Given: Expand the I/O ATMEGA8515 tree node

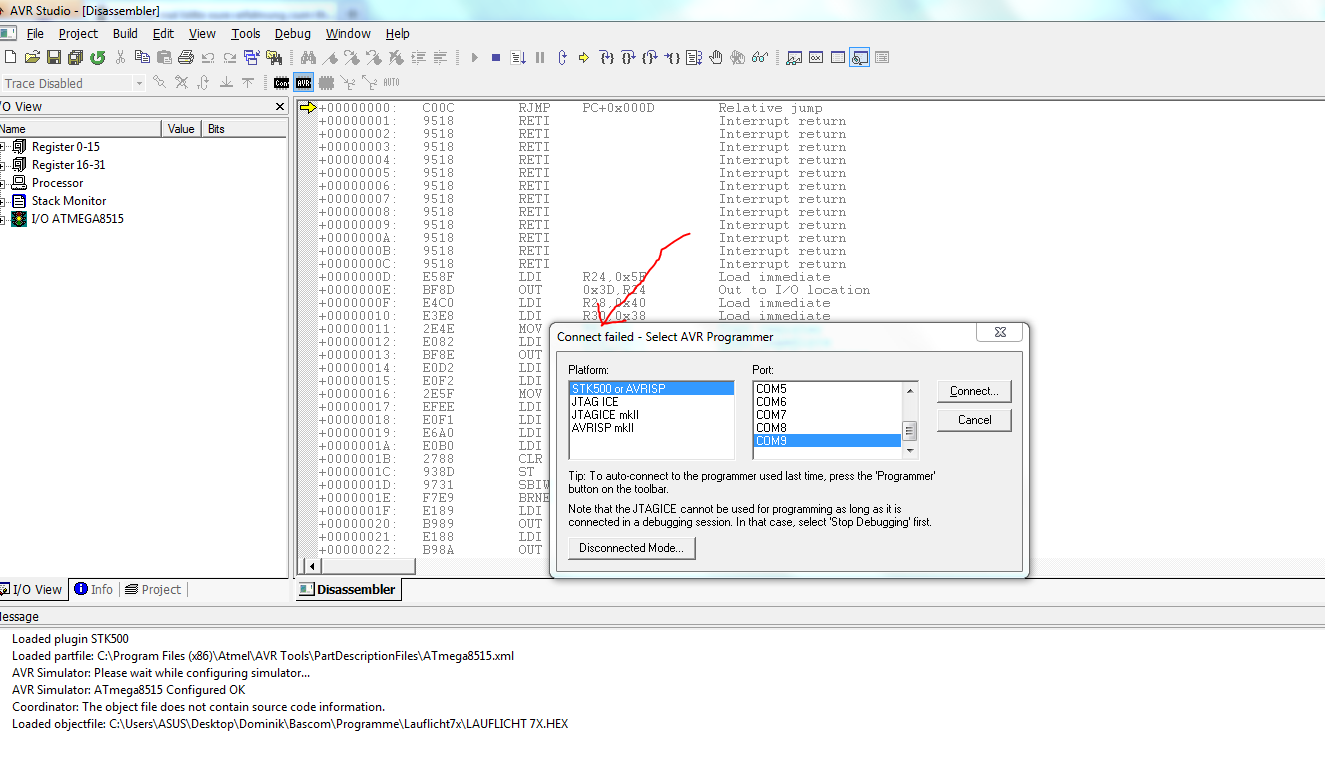Looking at the screenshot, I should click(x=3, y=219).
